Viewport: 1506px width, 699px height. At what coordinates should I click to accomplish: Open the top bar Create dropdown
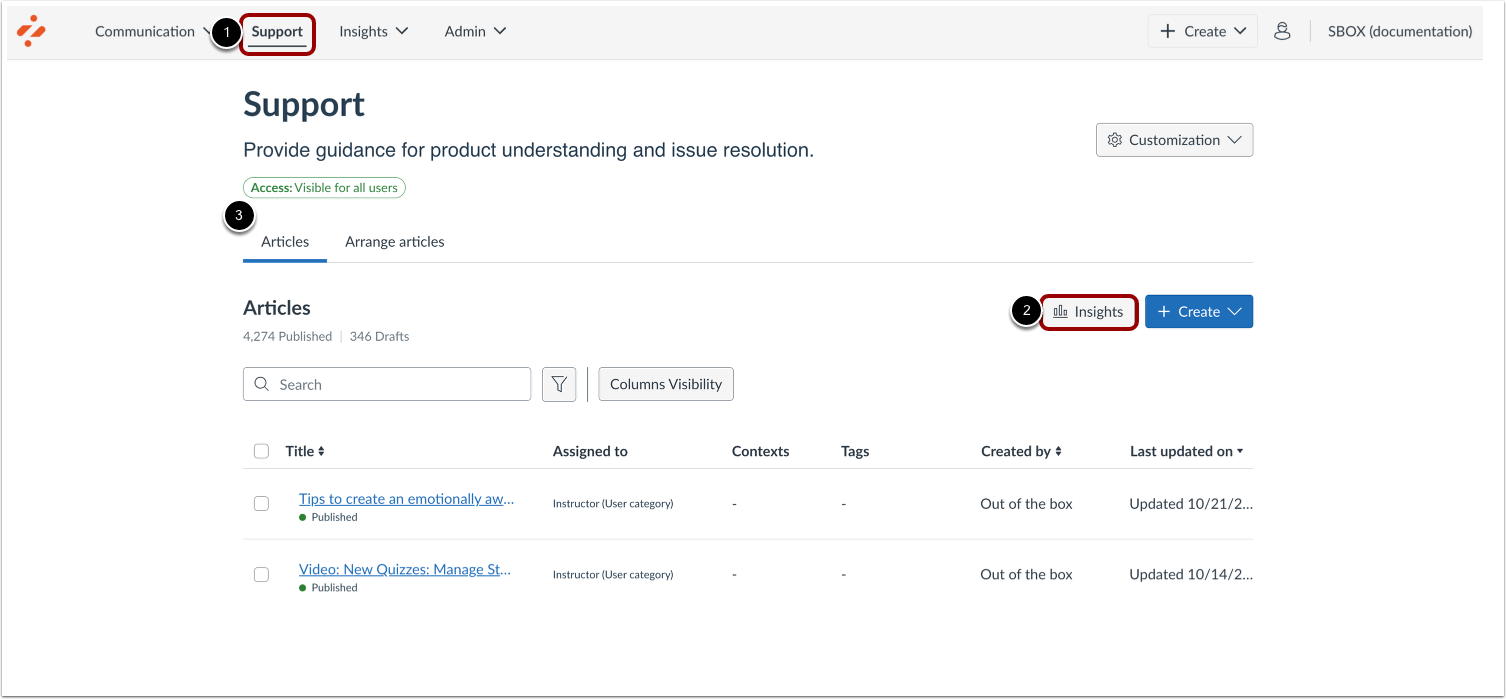[x=1202, y=31]
